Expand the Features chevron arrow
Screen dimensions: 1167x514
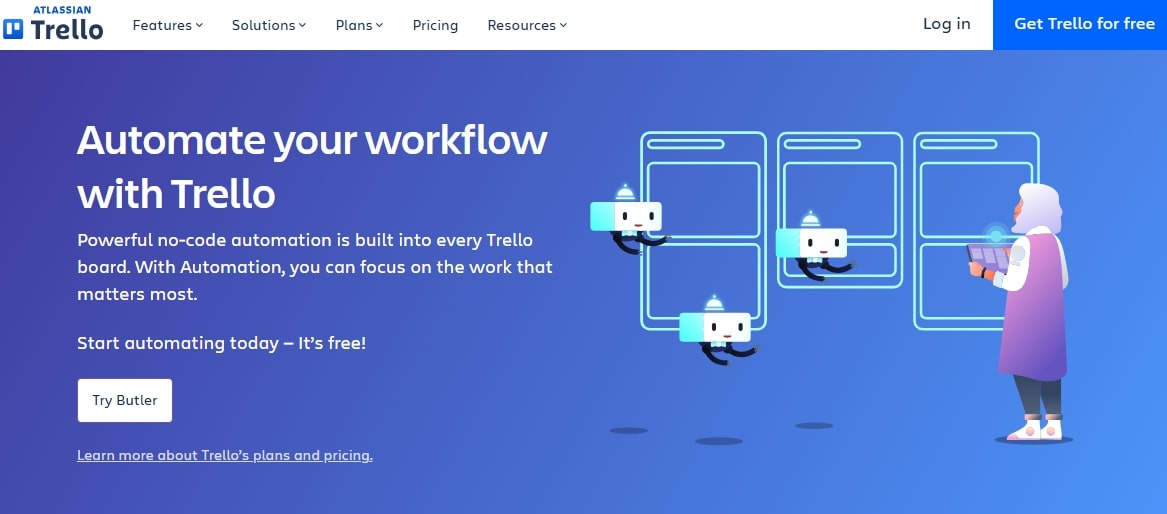tap(199, 25)
